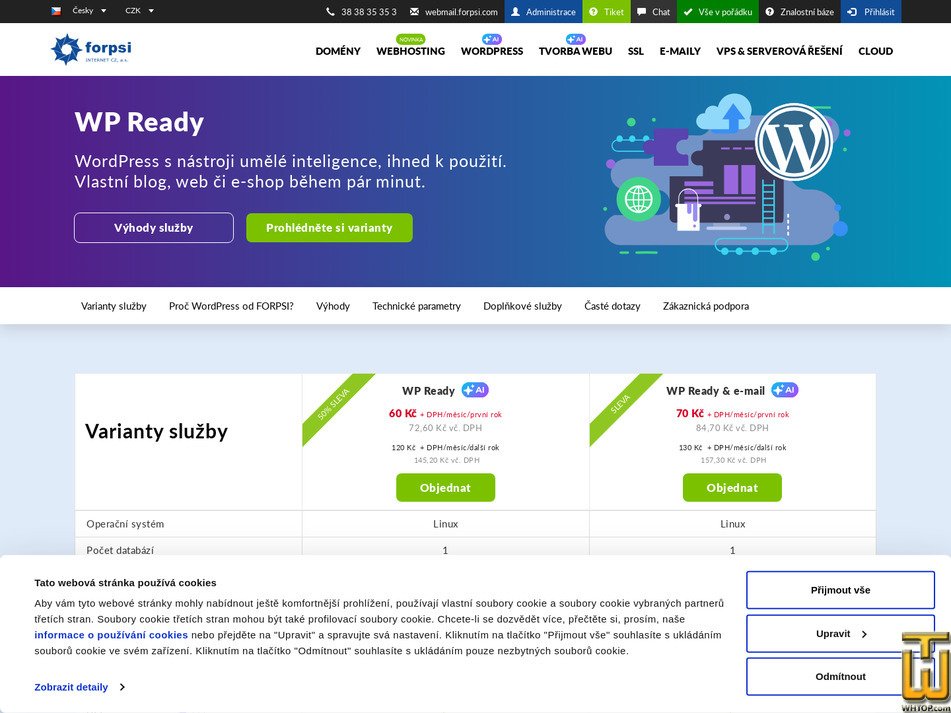The height and width of the screenshot is (713, 951).
Task: Open the WEBHOSTING menu item
Action: click(x=410, y=51)
